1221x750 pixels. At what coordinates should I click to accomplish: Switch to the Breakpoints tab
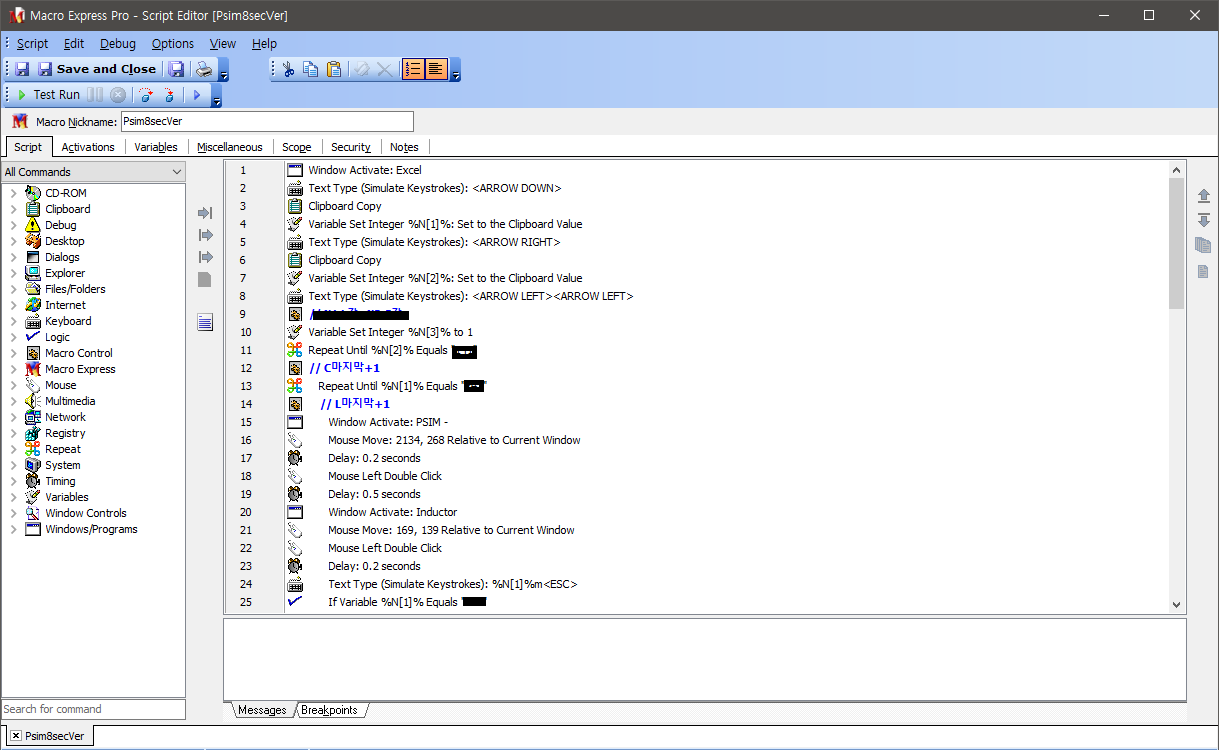tap(329, 710)
